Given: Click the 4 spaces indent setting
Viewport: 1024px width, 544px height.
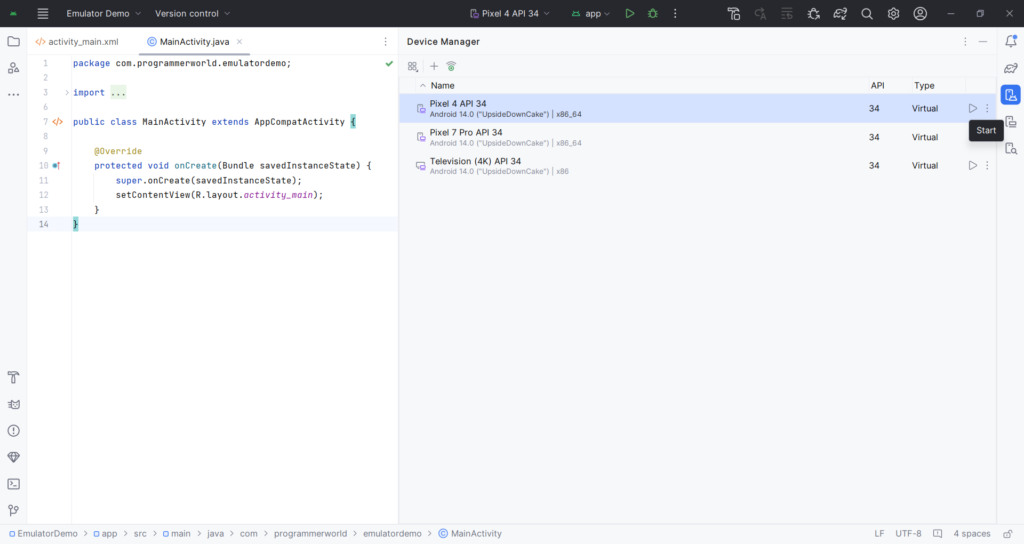Looking at the screenshot, I should coord(972,534).
